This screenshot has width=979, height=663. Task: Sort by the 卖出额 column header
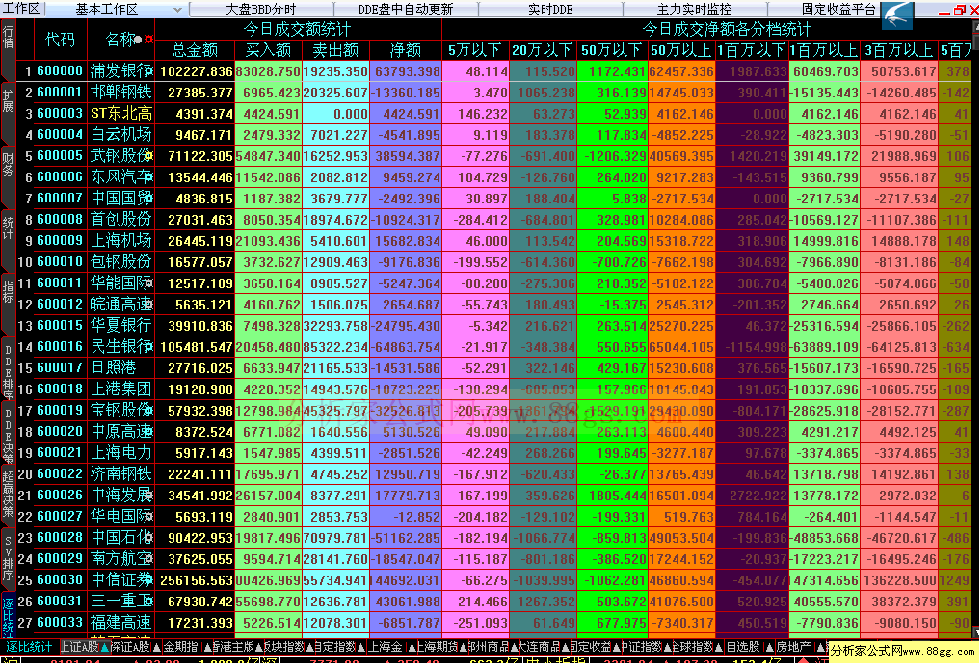tap(336, 51)
